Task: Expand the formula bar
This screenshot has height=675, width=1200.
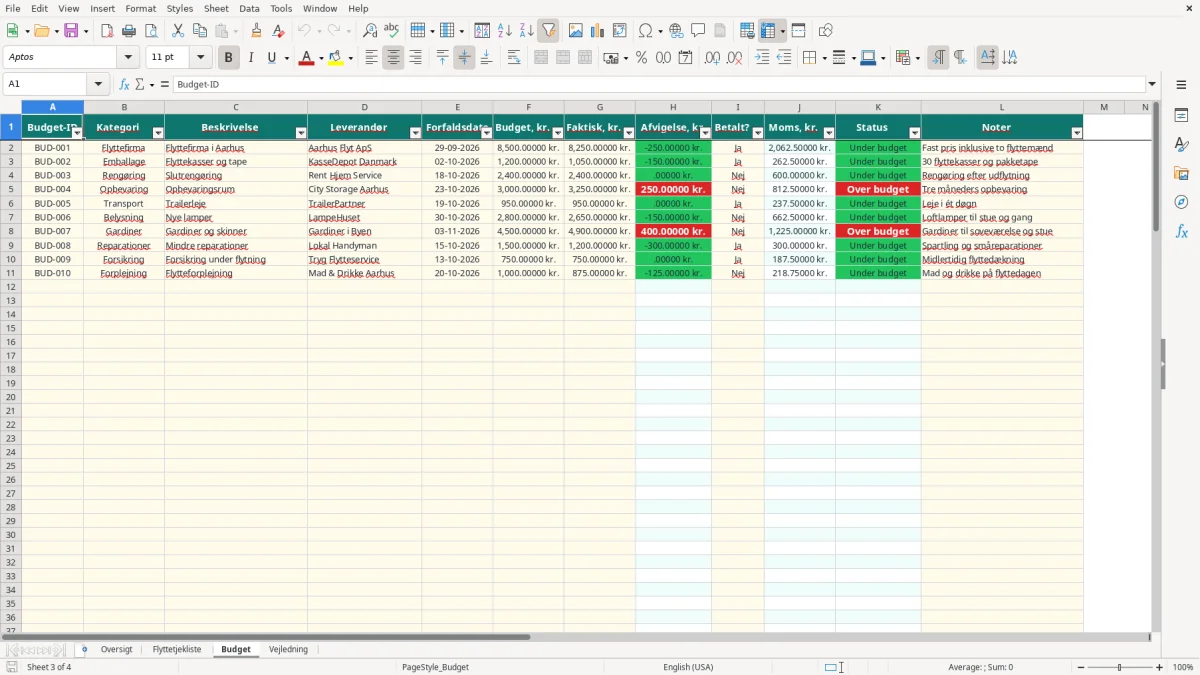Action: tap(1153, 85)
